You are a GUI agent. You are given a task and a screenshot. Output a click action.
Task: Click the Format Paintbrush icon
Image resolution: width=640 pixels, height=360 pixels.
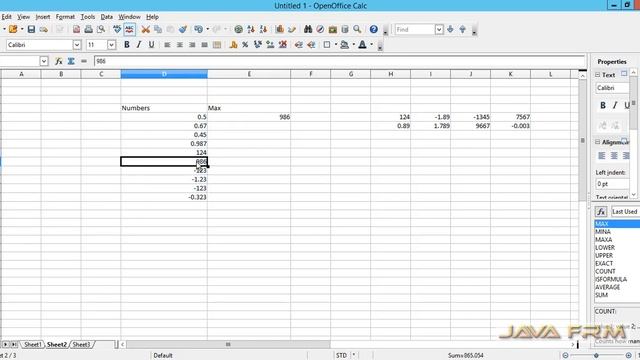pyautogui.click(x=183, y=29)
